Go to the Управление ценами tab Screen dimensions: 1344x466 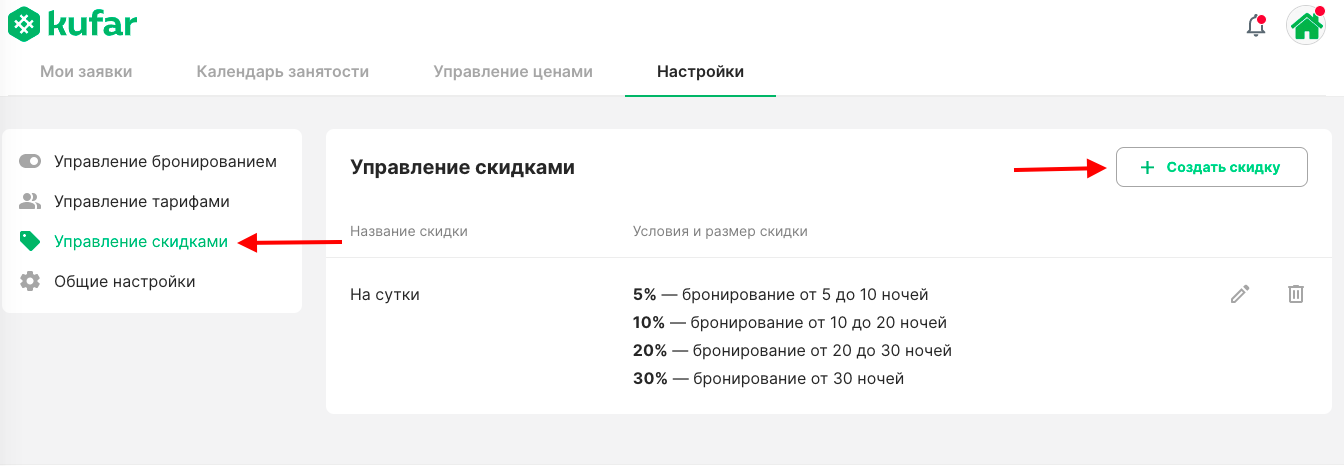(513, 71)
